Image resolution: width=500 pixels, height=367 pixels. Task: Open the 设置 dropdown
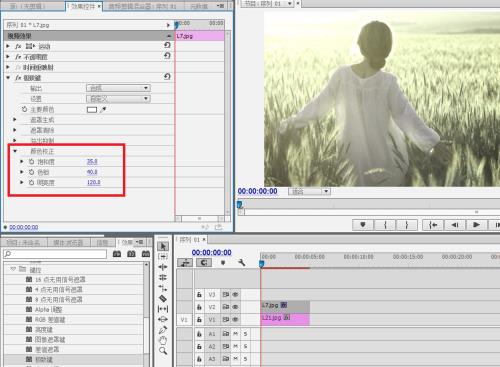tap(118, 99)
